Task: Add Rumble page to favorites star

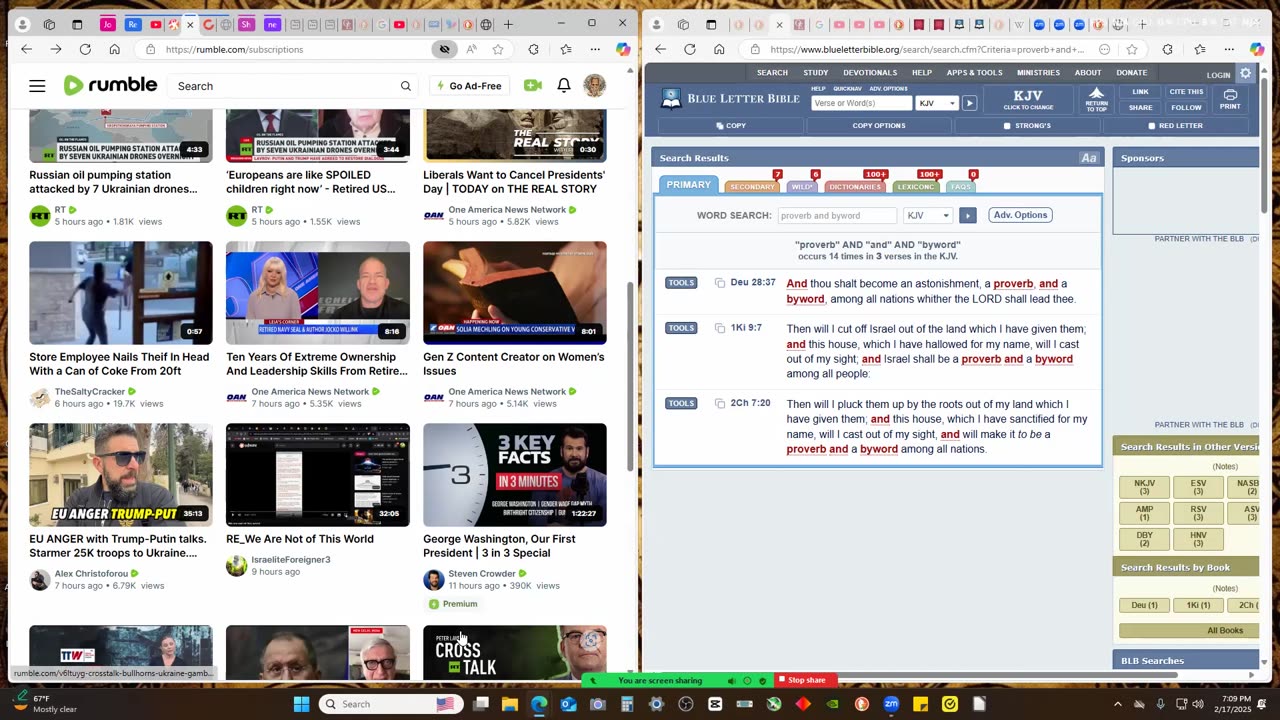Action: 498,49
